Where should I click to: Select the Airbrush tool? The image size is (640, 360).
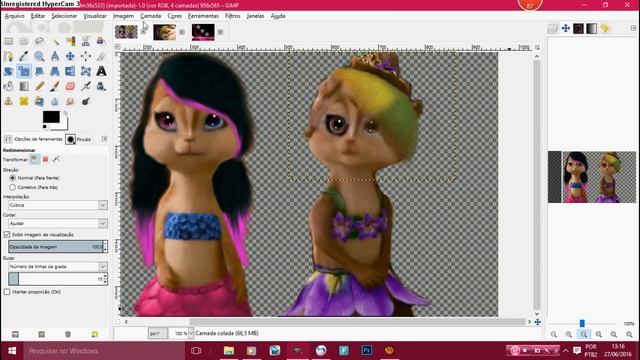86,86
